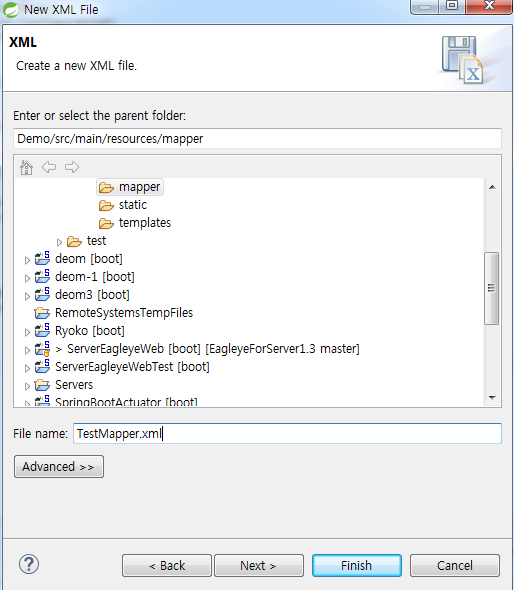Image resolution: width=514 pixels, height=590 pixels.
Task: Click the File name input field
Action: [287, 433]
